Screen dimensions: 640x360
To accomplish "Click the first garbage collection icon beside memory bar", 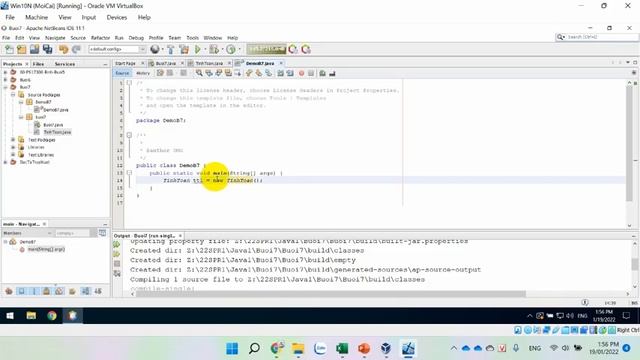I will click(x=293, y=49).
